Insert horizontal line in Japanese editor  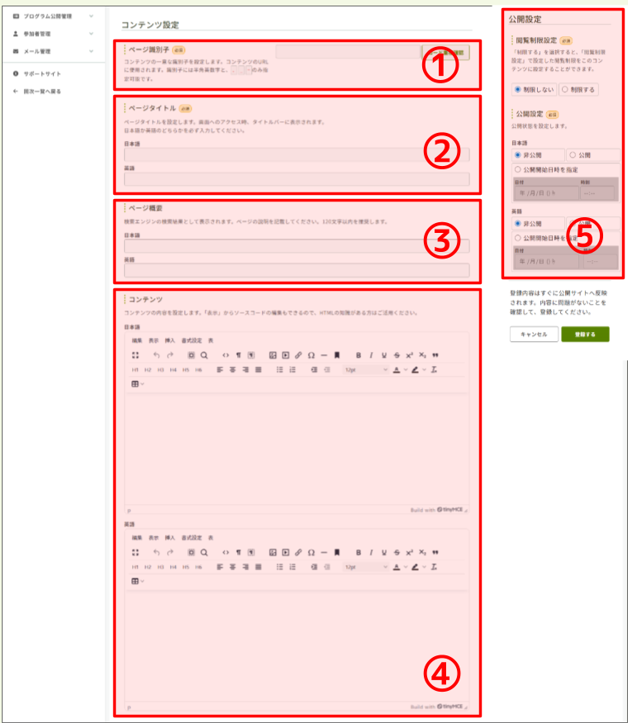tap(324, 355)
